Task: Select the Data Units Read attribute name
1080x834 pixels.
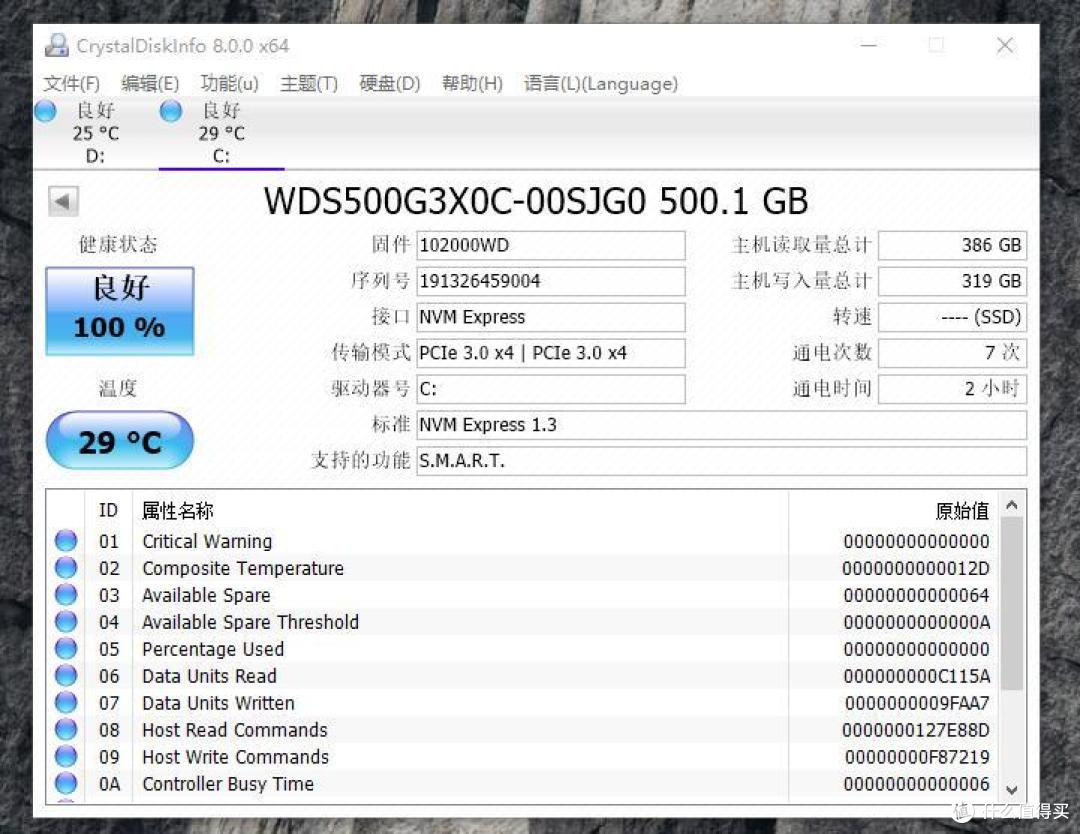Action: [209, 676]
